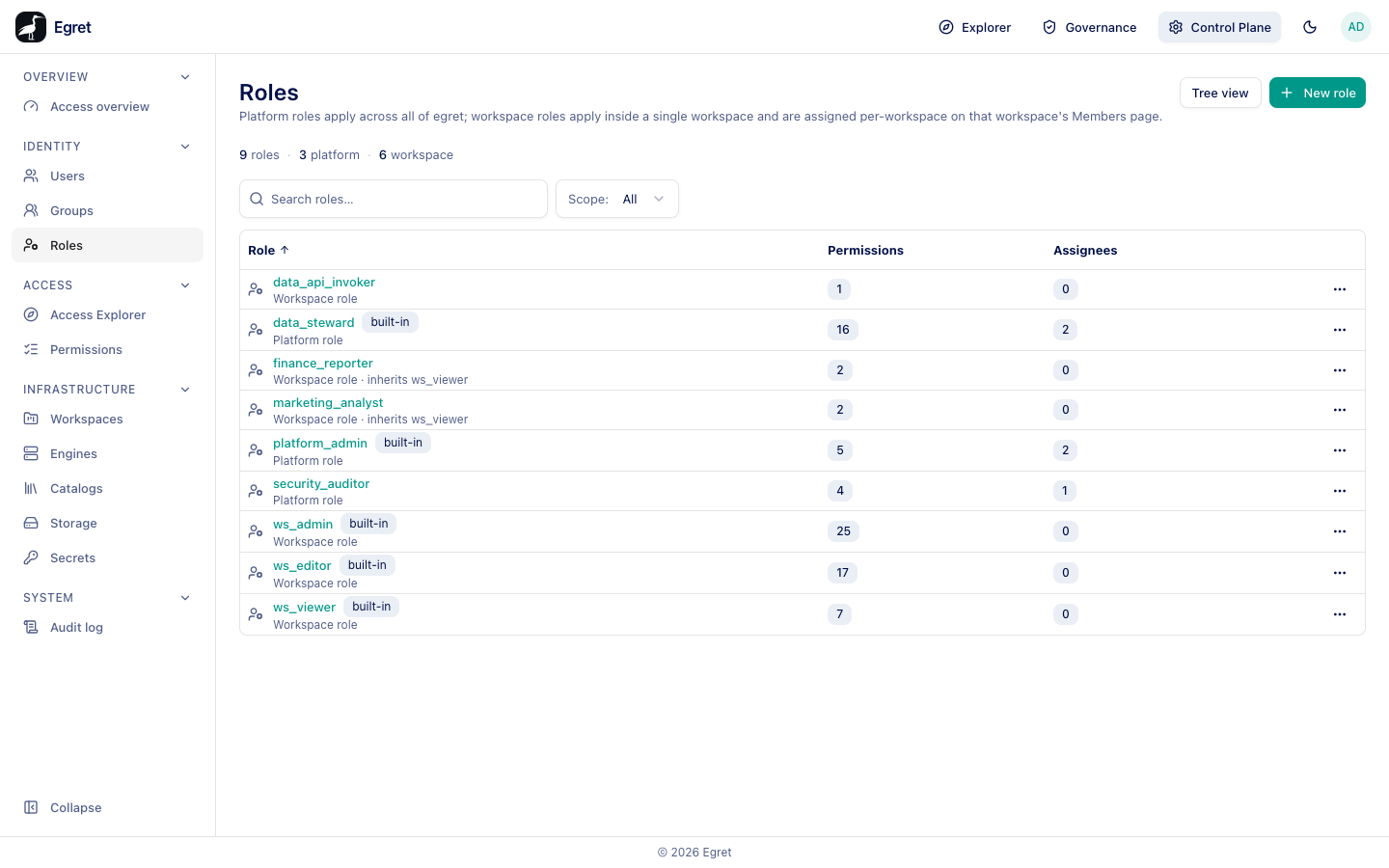Click the sort arrow on Role column
The width and height of the screenshot is (1389, 868).
click(x=285, y=250)
